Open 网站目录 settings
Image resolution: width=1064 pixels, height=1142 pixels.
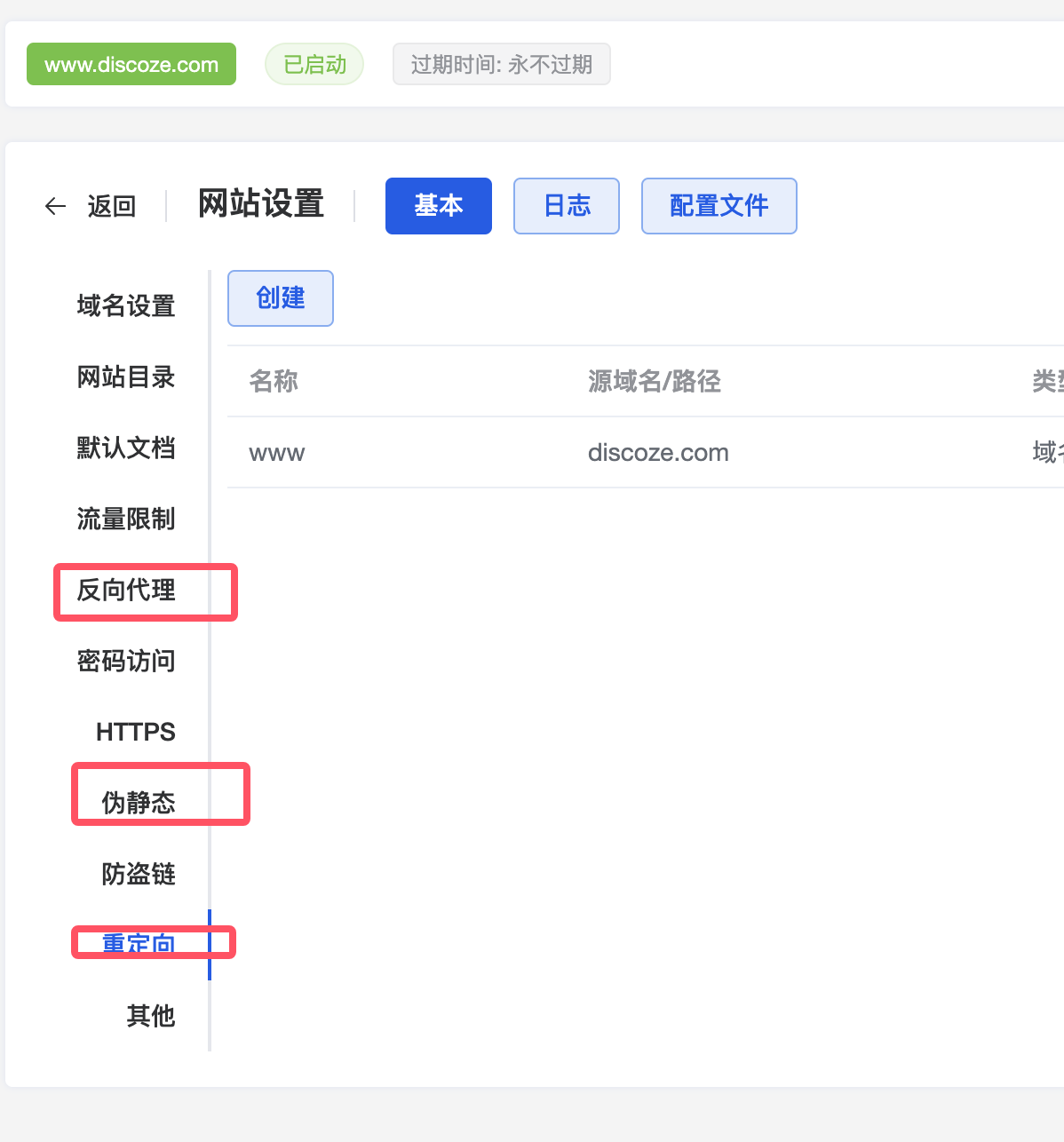pyautogui.click(x=126, y=377)
